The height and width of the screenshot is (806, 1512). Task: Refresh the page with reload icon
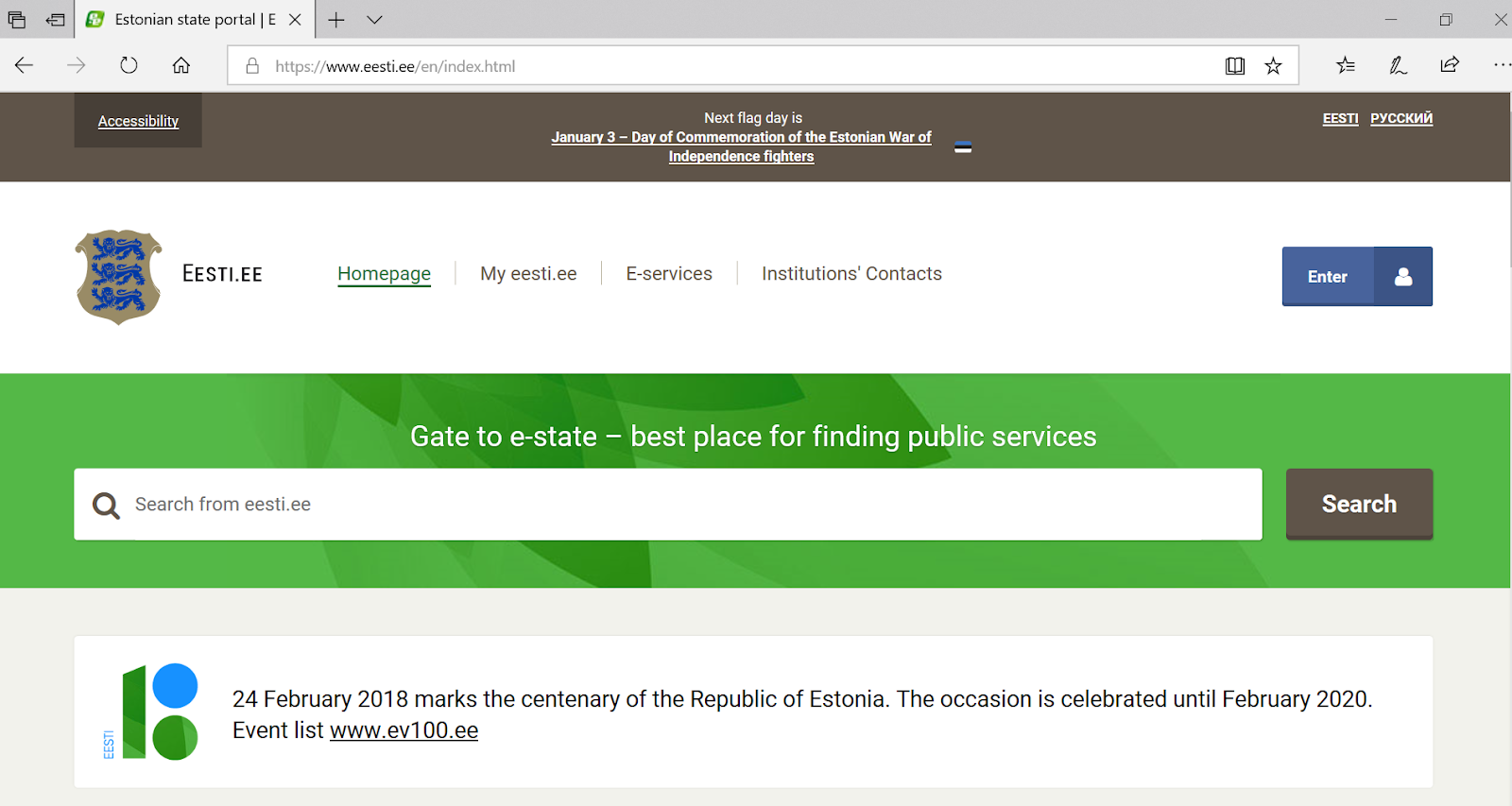pyautogui.click(x=129, y=65)
